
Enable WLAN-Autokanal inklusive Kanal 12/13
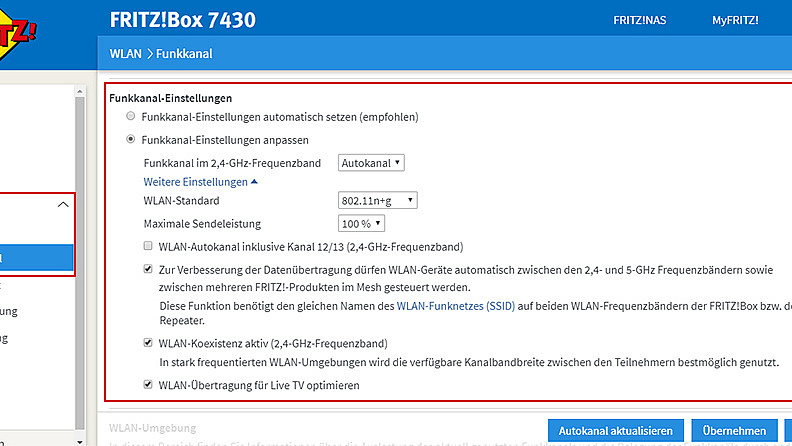(148, 246)
